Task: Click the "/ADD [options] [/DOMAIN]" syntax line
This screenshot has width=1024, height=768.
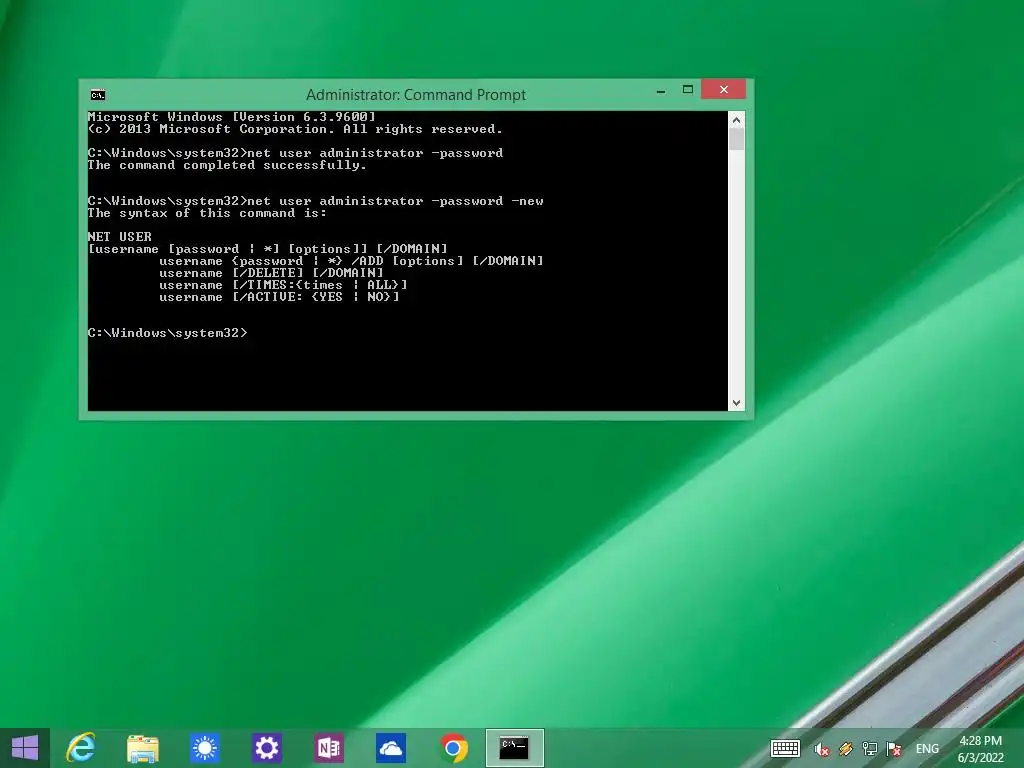Action: coord(351,261)
